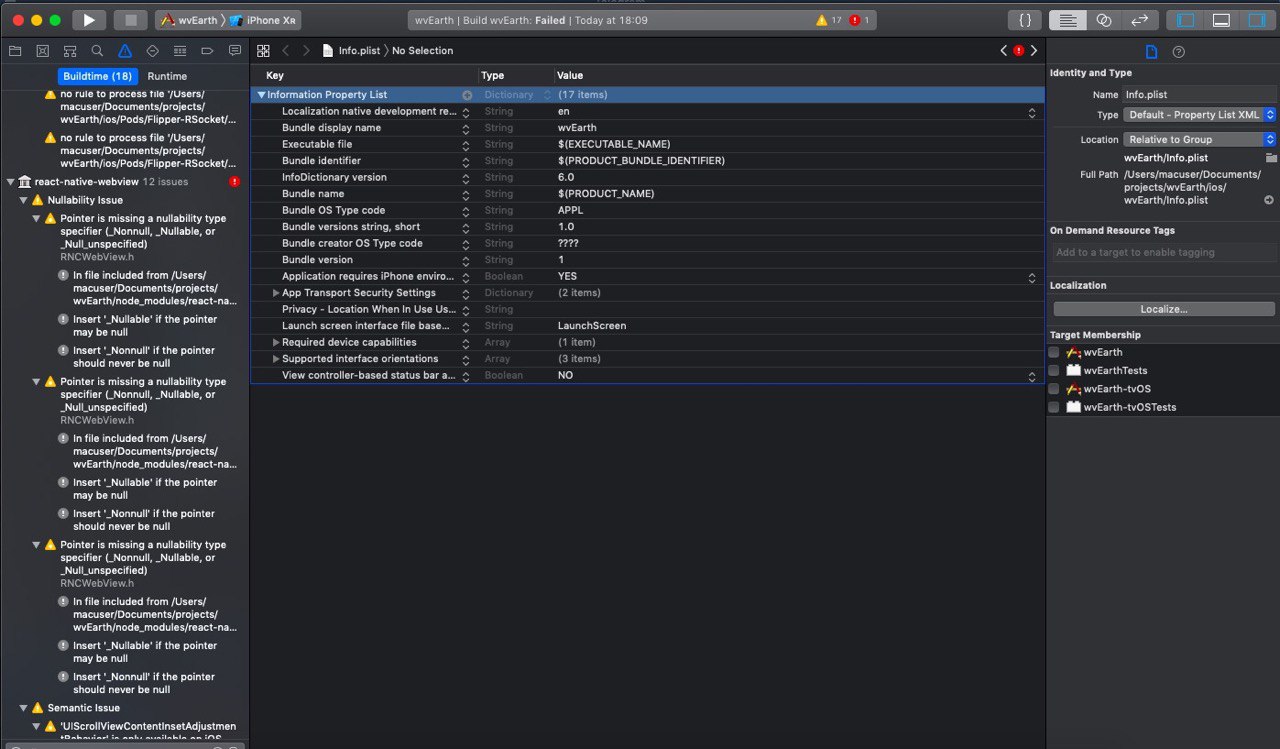
Task: Check wvEarth target membership
Action: [x=1054, y=352]
